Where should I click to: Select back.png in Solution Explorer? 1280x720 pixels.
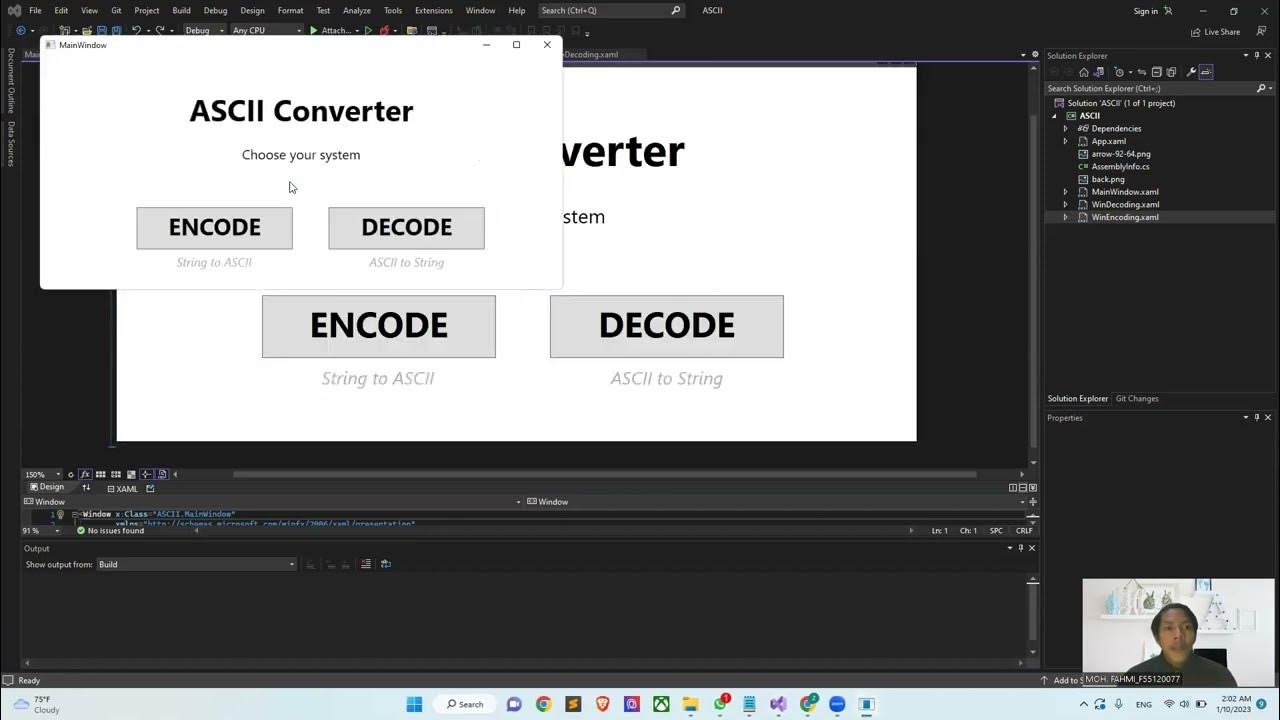pyautogui.click(x=1107, y=179)
